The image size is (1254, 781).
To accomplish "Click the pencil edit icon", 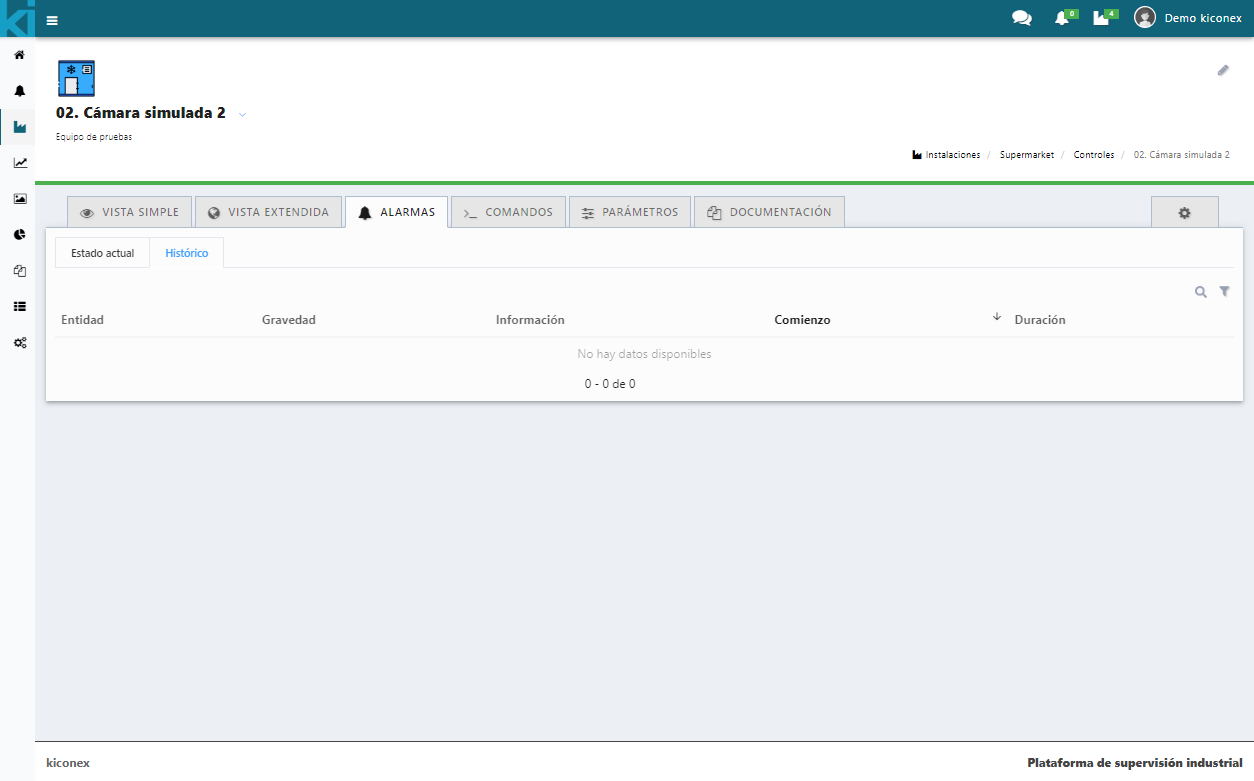I will [x=1222, y=70].
